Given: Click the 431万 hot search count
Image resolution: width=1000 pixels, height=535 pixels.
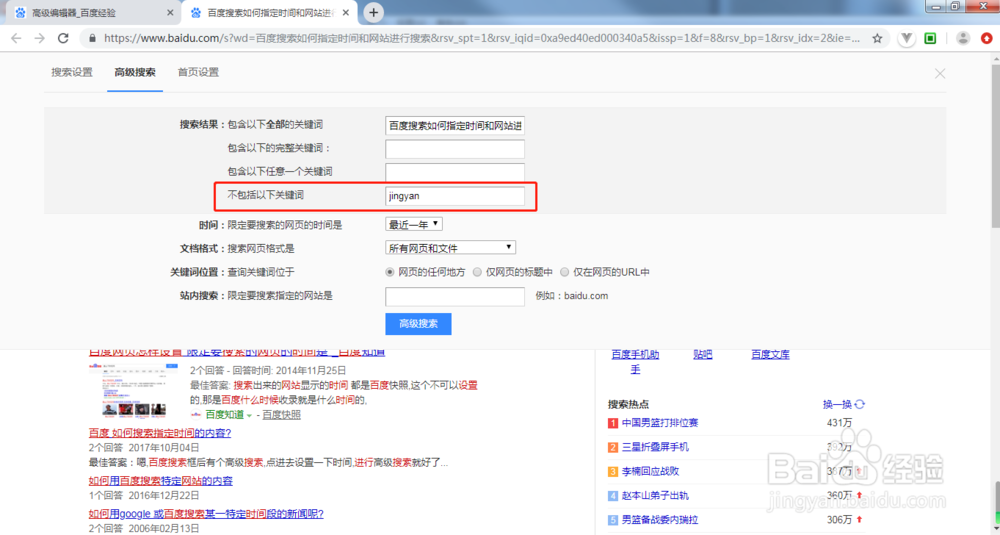Looking at the screenshot, I should tap(839, 423).
